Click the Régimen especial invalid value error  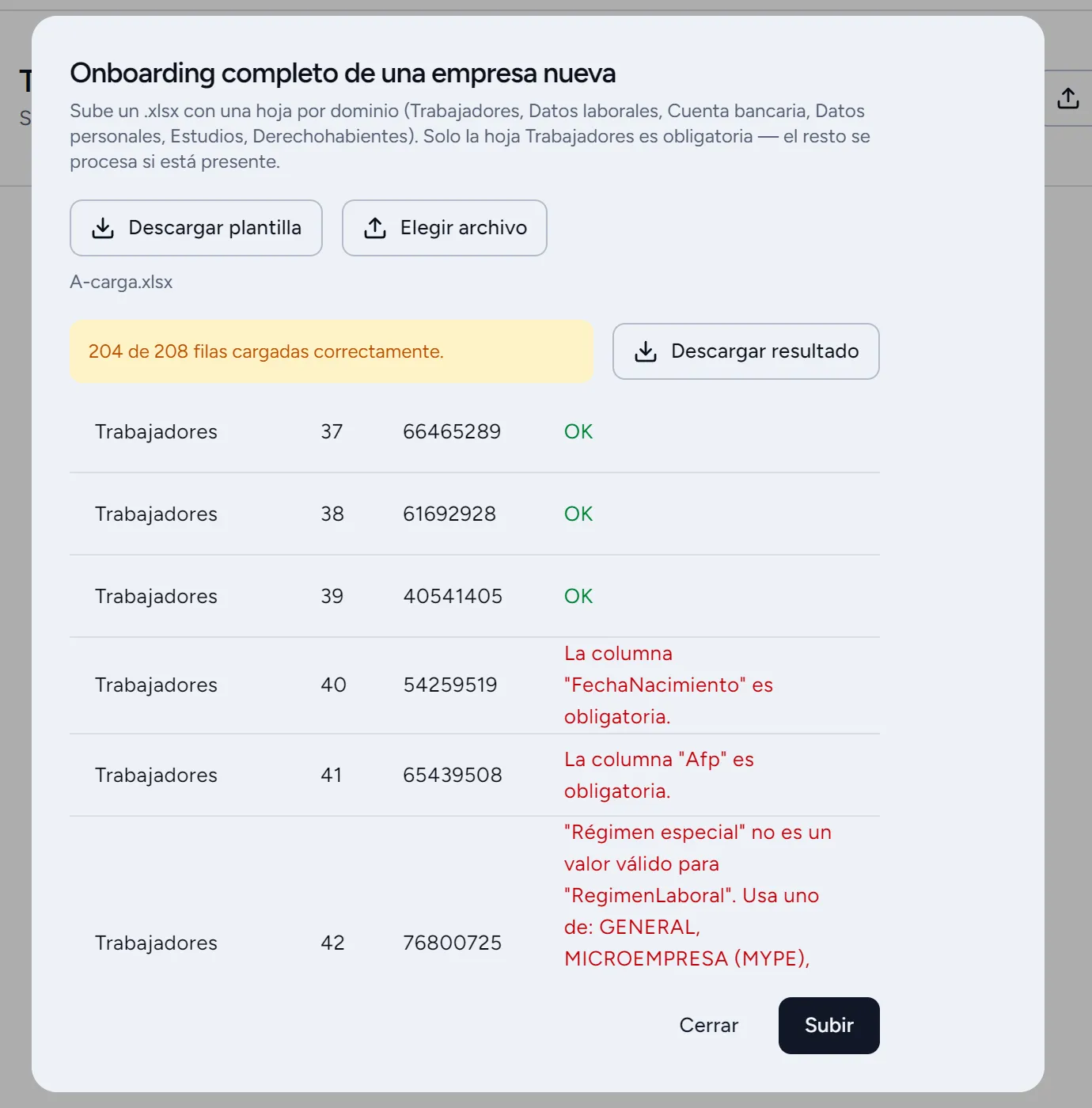698,896
